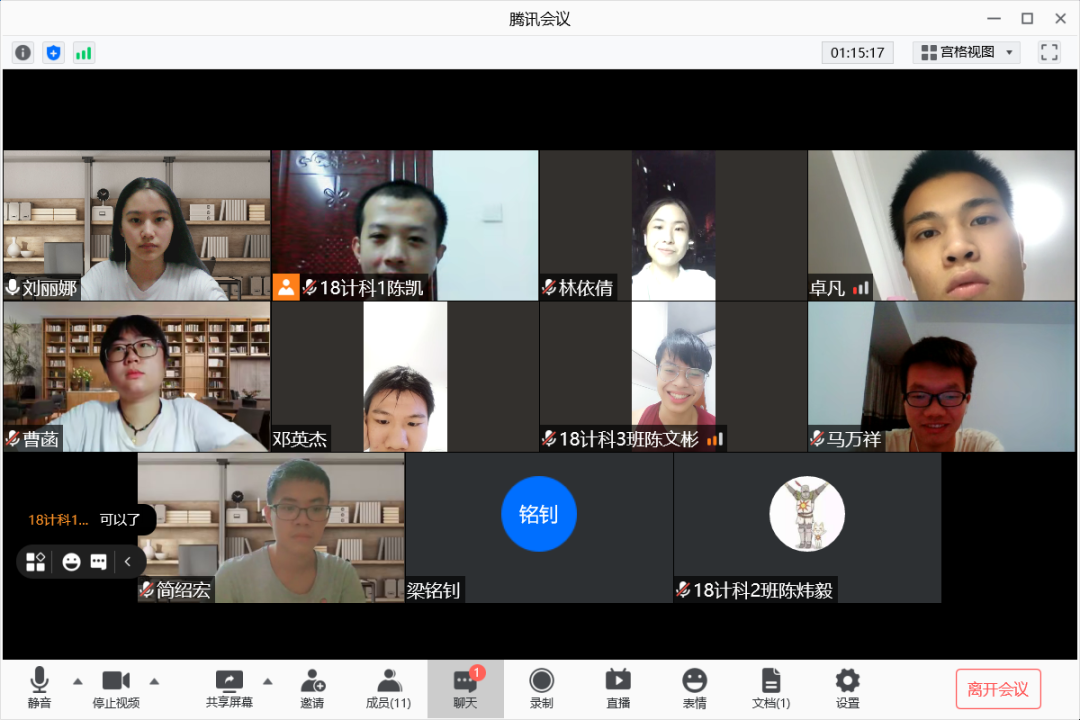Click the muted mic icon beside 曹菡
The height and width of the screenshot is (720, 1080).
click(12, 439)
